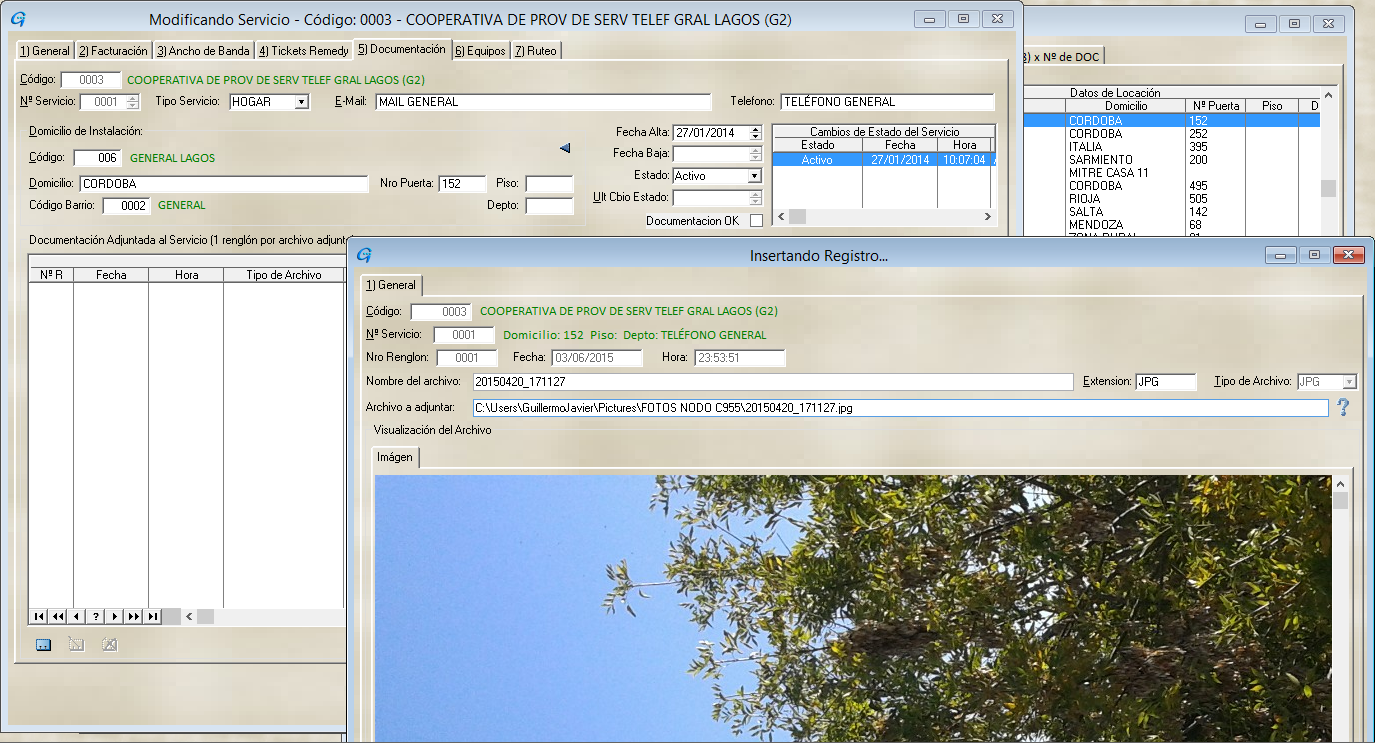Image resolution: width=1375 pixels, height=743 pixels.
Task: Go to first record in documentation navigator
Action: click(x=39, y=616)
